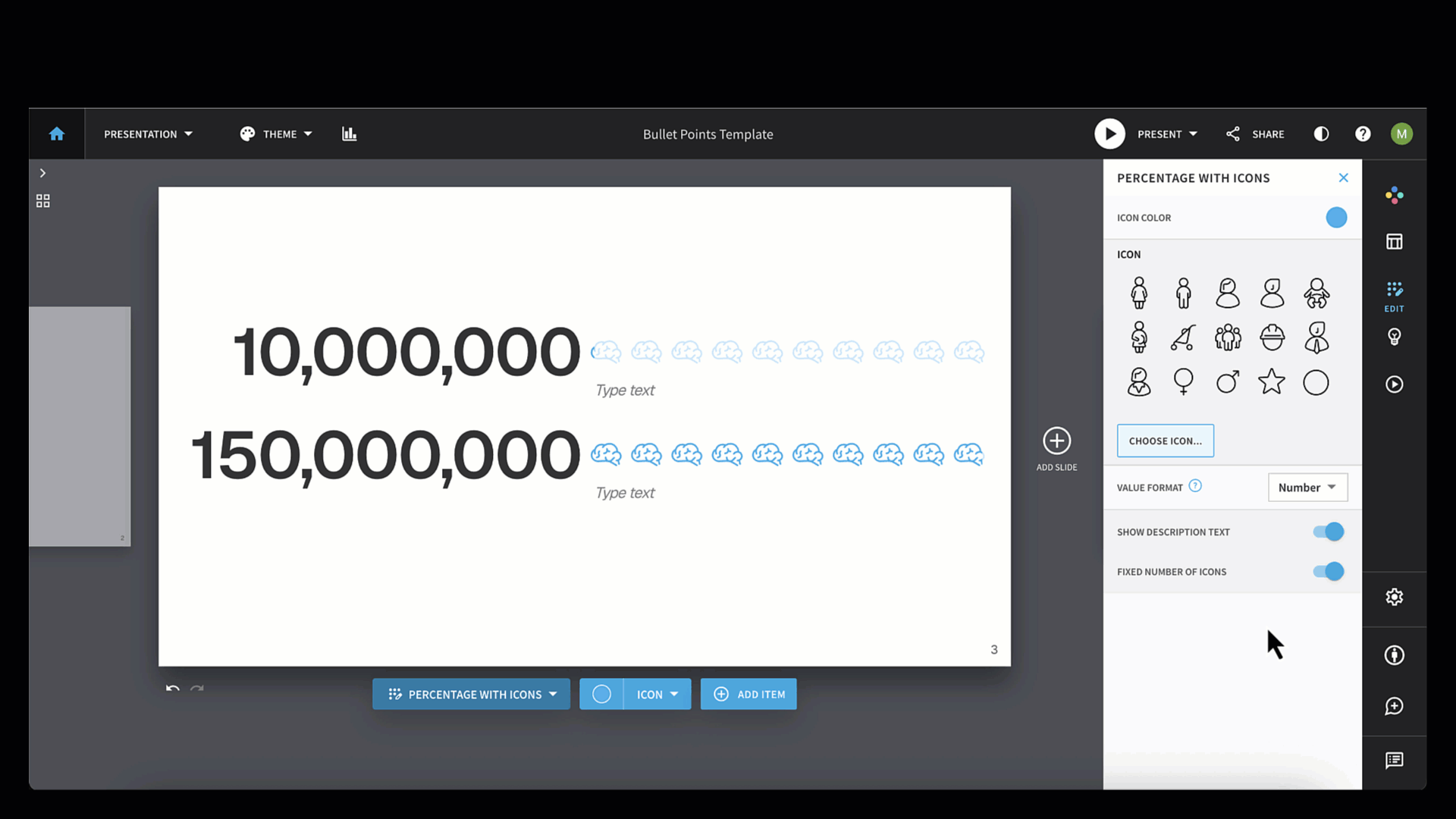
Task: Start presentation with play button
Action: [x=1109, y=134]
